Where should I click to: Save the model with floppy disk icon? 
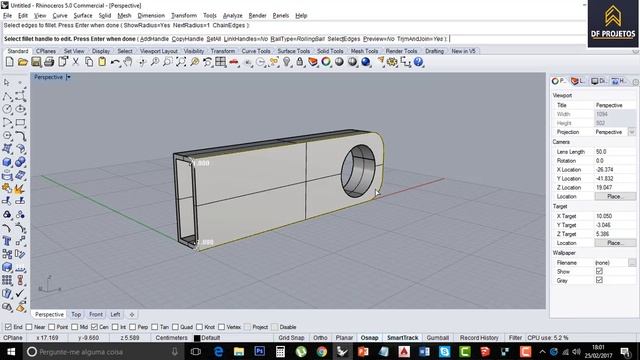click(x=36, y=62)
